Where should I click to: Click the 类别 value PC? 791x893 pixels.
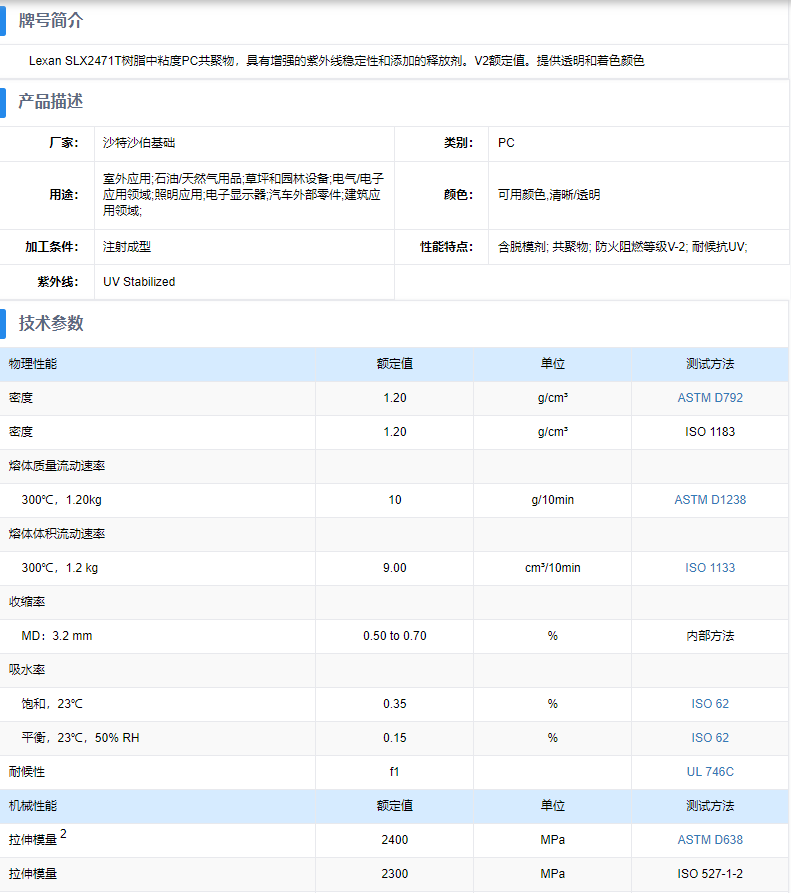click(506, 142)
